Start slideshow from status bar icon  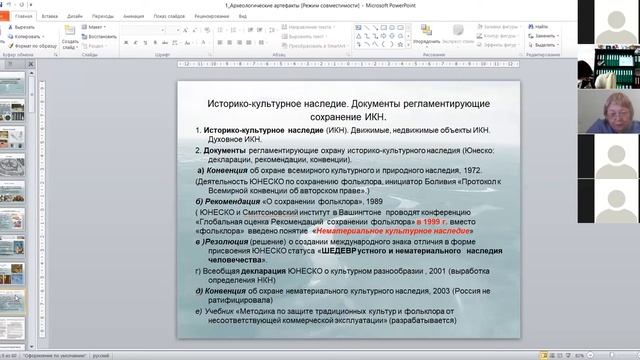point(568,356)
